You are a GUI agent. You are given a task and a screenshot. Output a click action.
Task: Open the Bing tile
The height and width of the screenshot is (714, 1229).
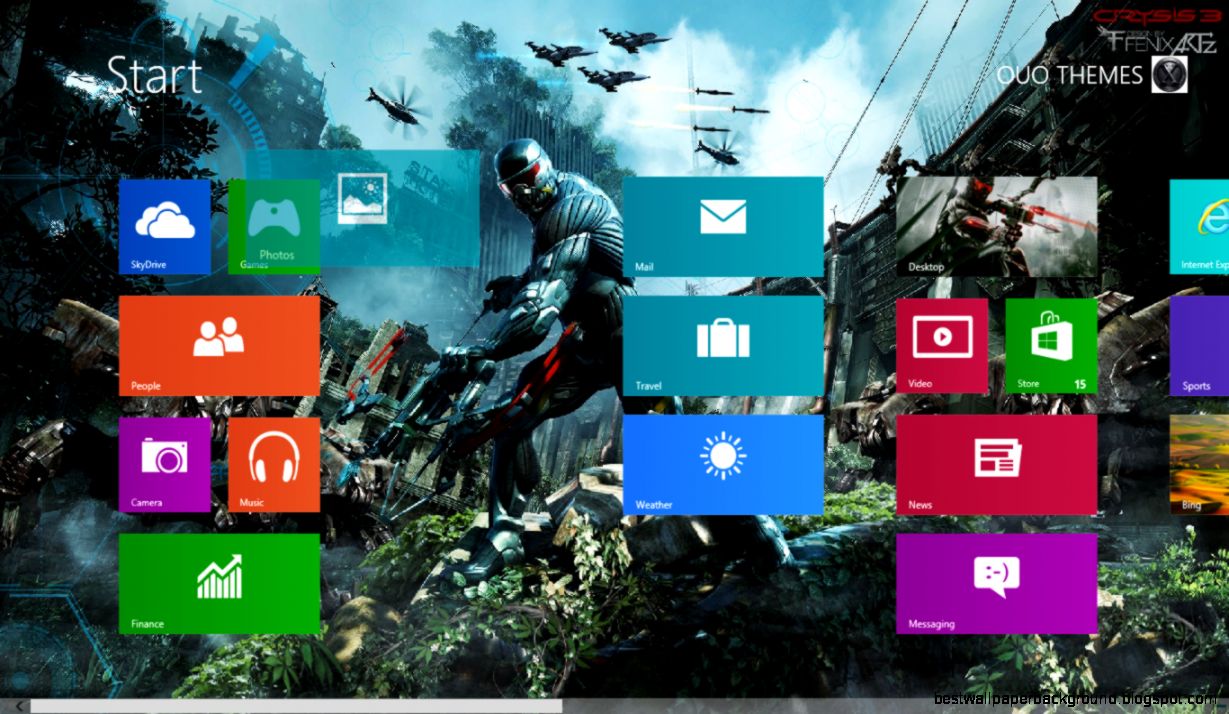[x=1199, y=465]
